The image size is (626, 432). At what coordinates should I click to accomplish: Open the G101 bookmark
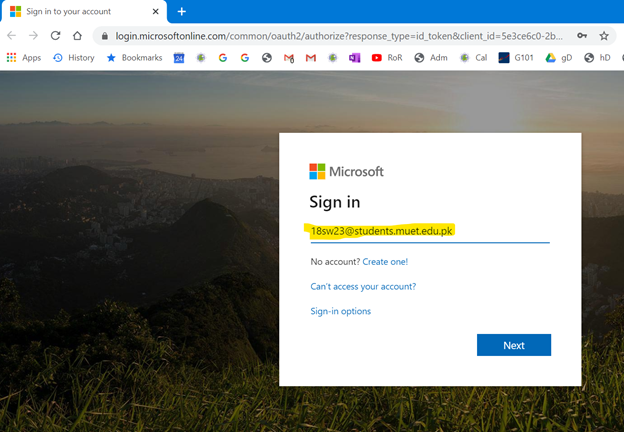coord(516,58)
